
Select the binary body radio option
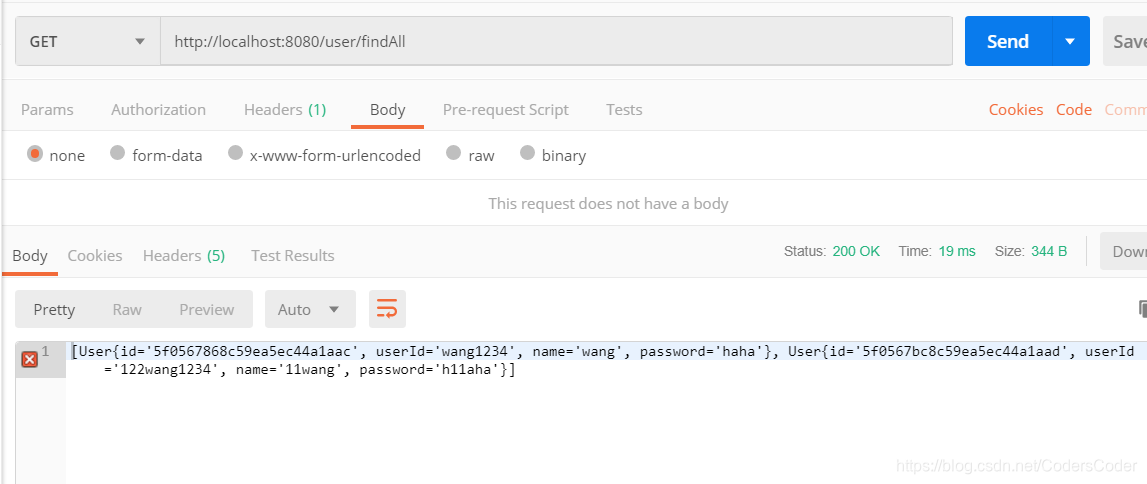[528, 154]
